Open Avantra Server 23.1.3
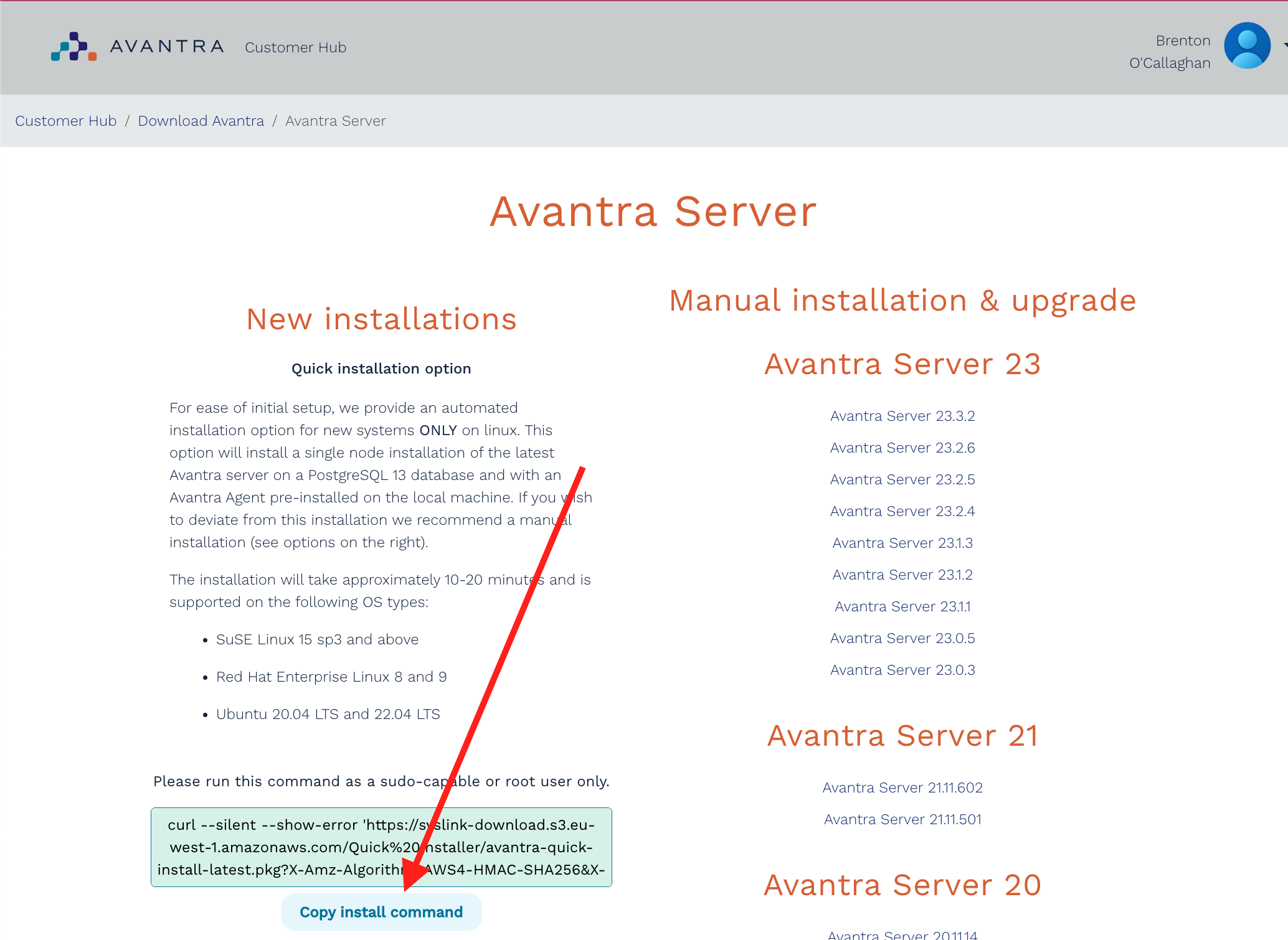The height and width of the screenshot is (940, 1288). click(902, 542)
